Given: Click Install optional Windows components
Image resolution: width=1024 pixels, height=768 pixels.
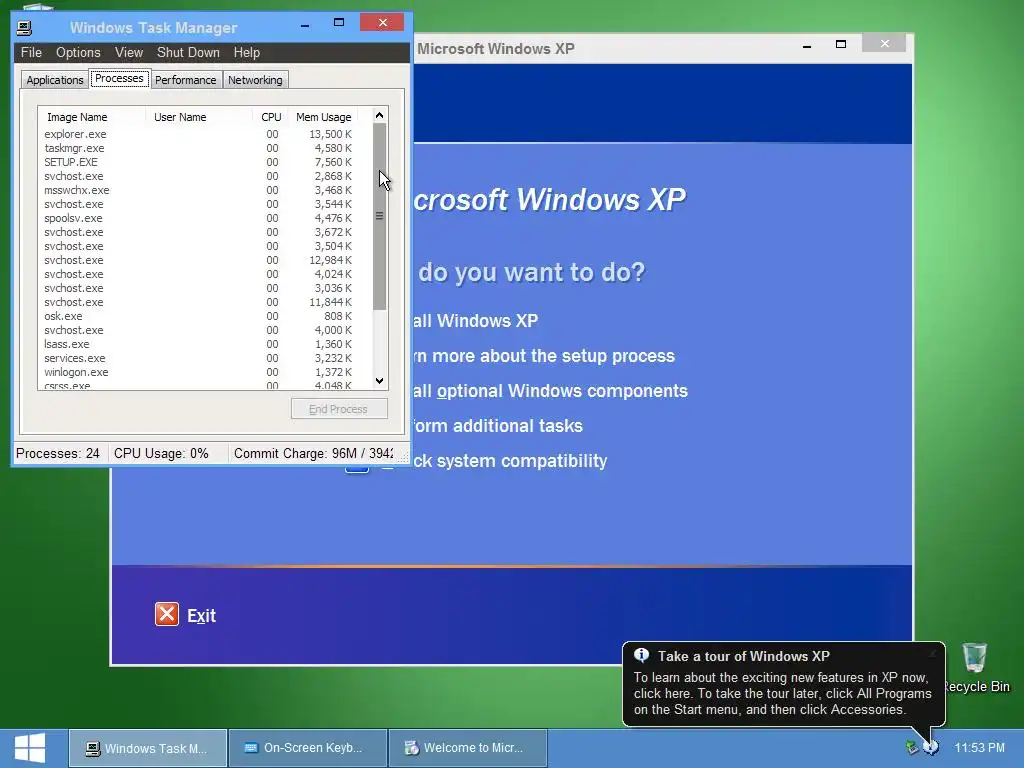Looking at the screenshot, I should (551, 391).
